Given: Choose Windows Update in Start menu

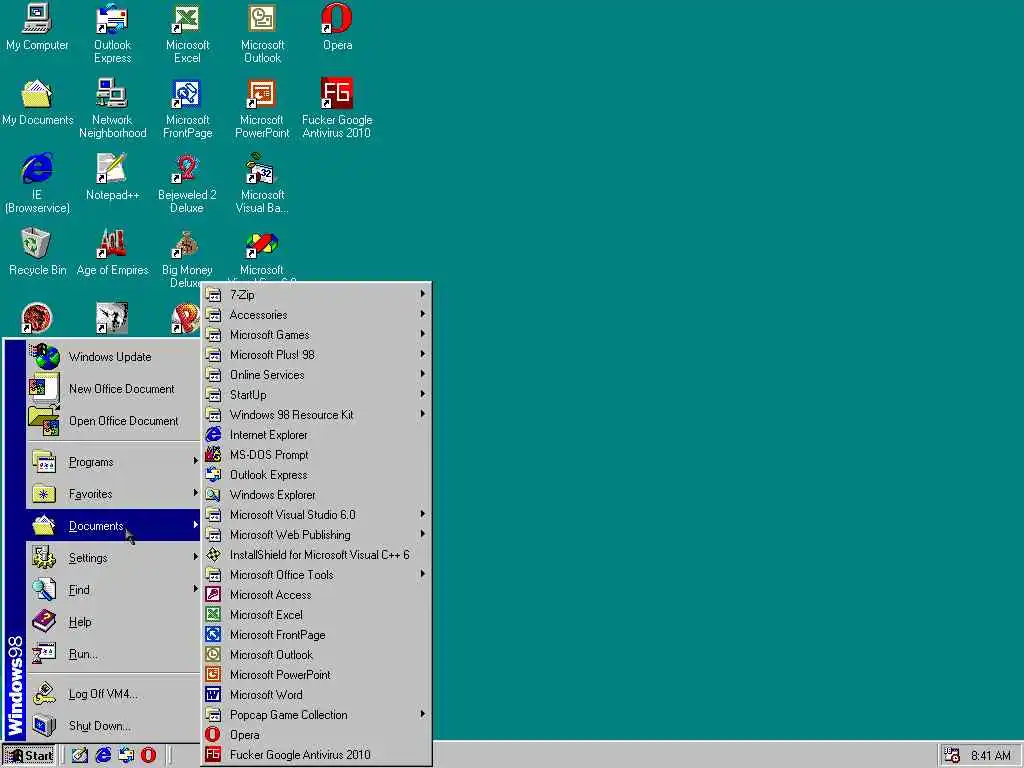Looking at the screenshot, I should tap(113, 357).
